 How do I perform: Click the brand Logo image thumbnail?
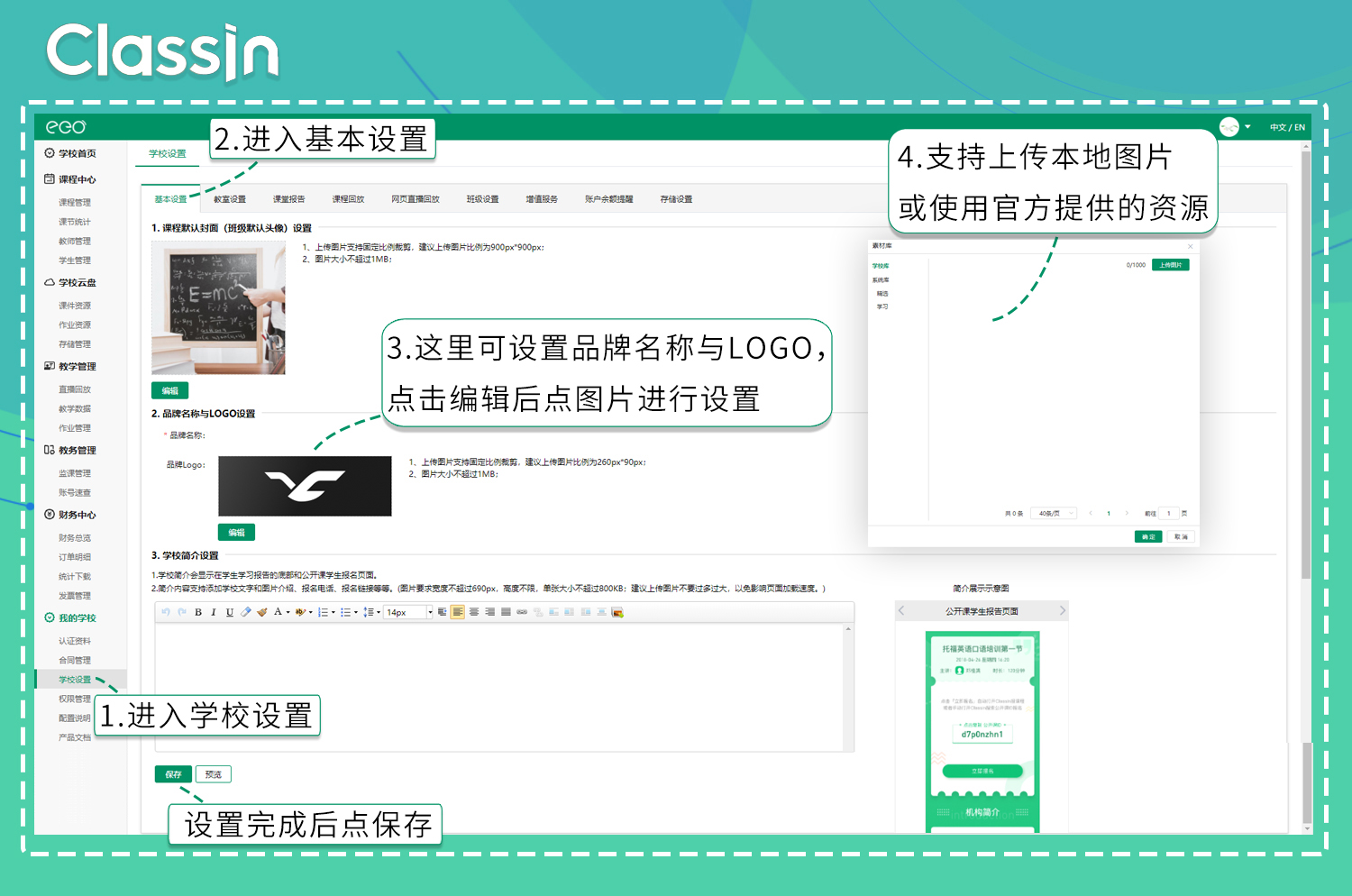305,486
